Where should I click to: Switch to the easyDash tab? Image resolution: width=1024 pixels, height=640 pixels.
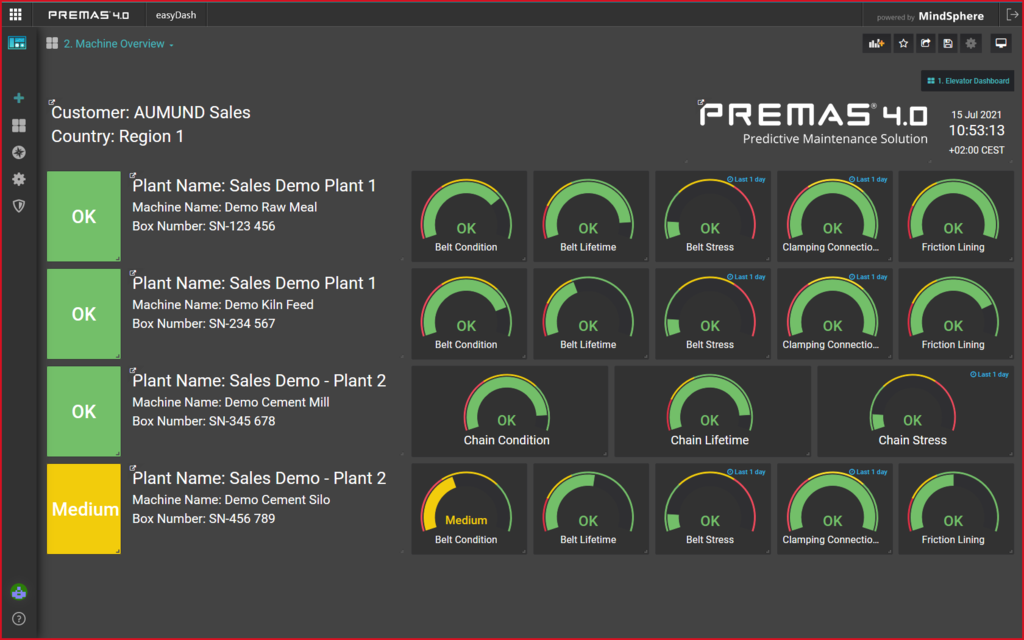click(x=177, y=15)
